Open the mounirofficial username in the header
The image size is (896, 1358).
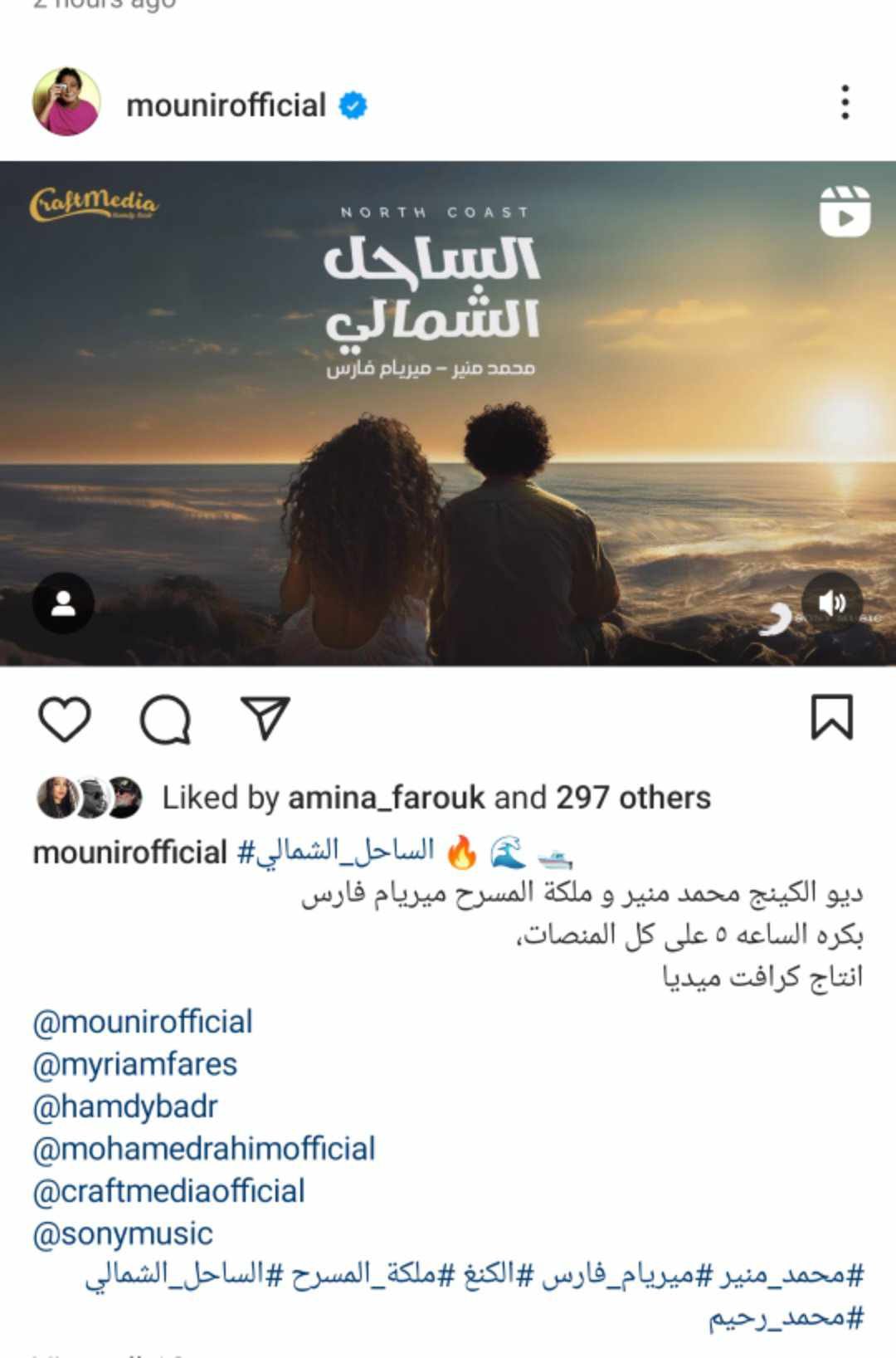click(226, 105)
